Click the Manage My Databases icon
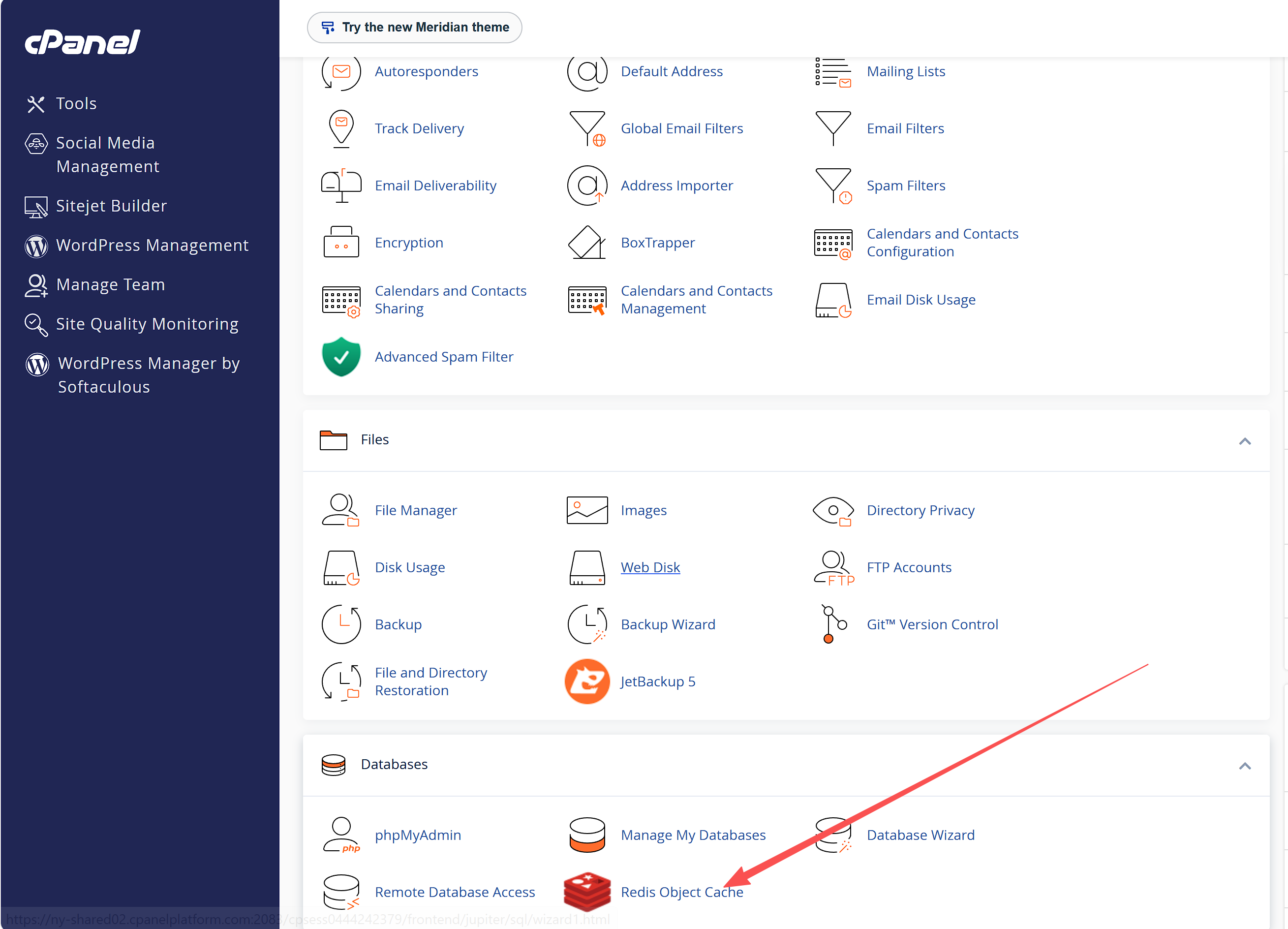 587,836
